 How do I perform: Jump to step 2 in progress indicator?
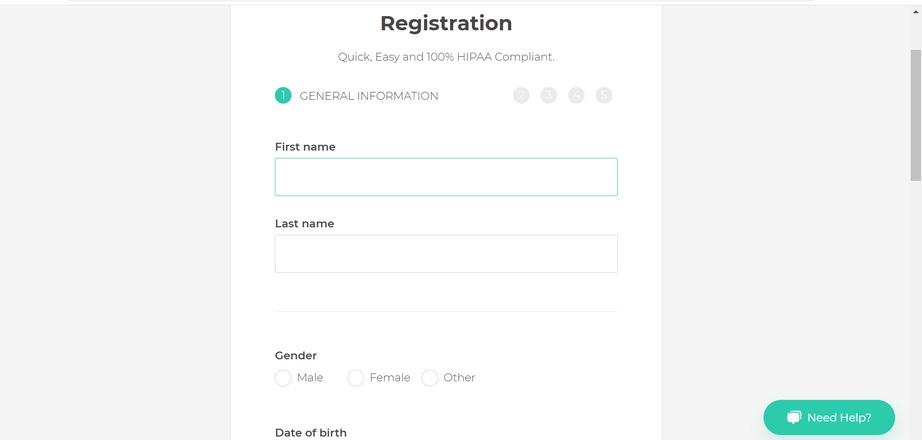pyautogui.click(x=521, y=95)
